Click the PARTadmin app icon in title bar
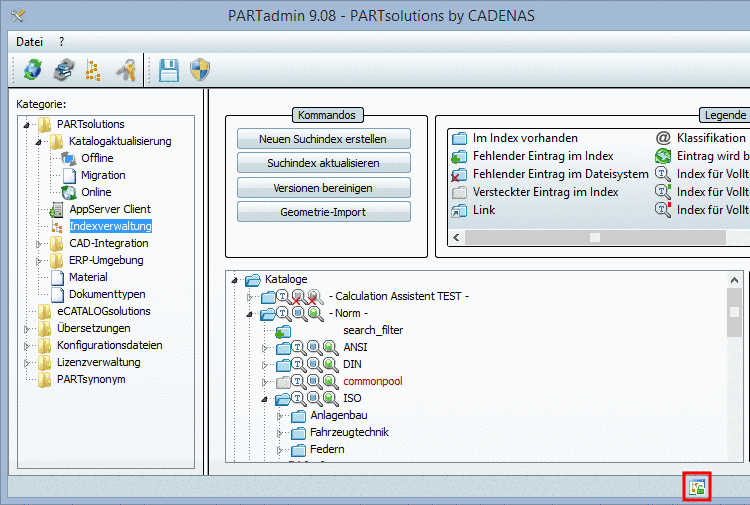This screenshot has height=505, width=750. 18,16
